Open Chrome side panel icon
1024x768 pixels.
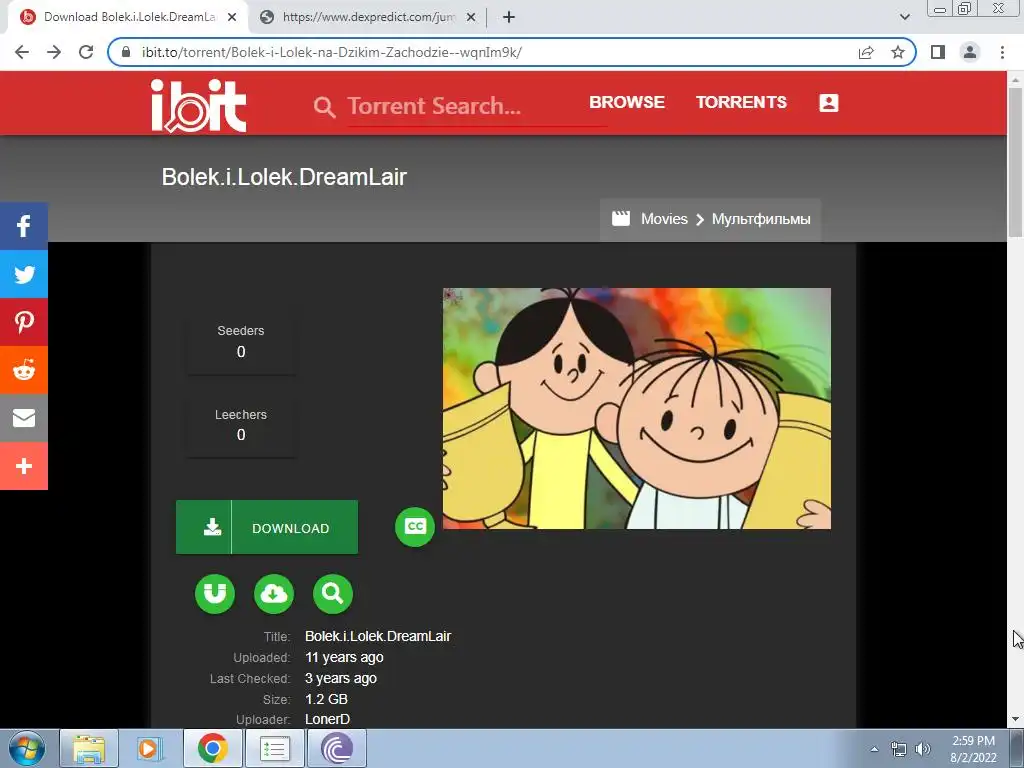938,52
